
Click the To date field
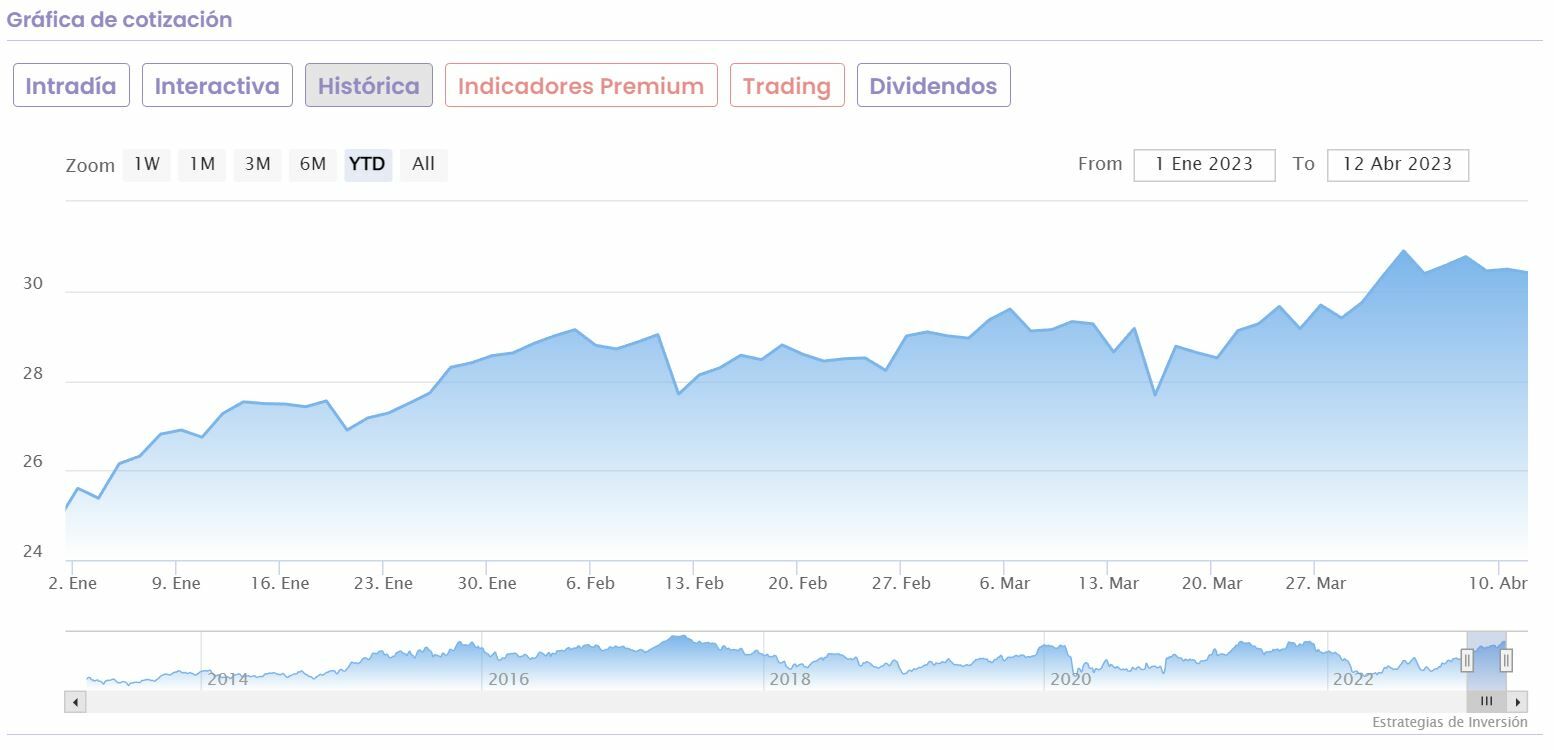(x=1397, y=165)
